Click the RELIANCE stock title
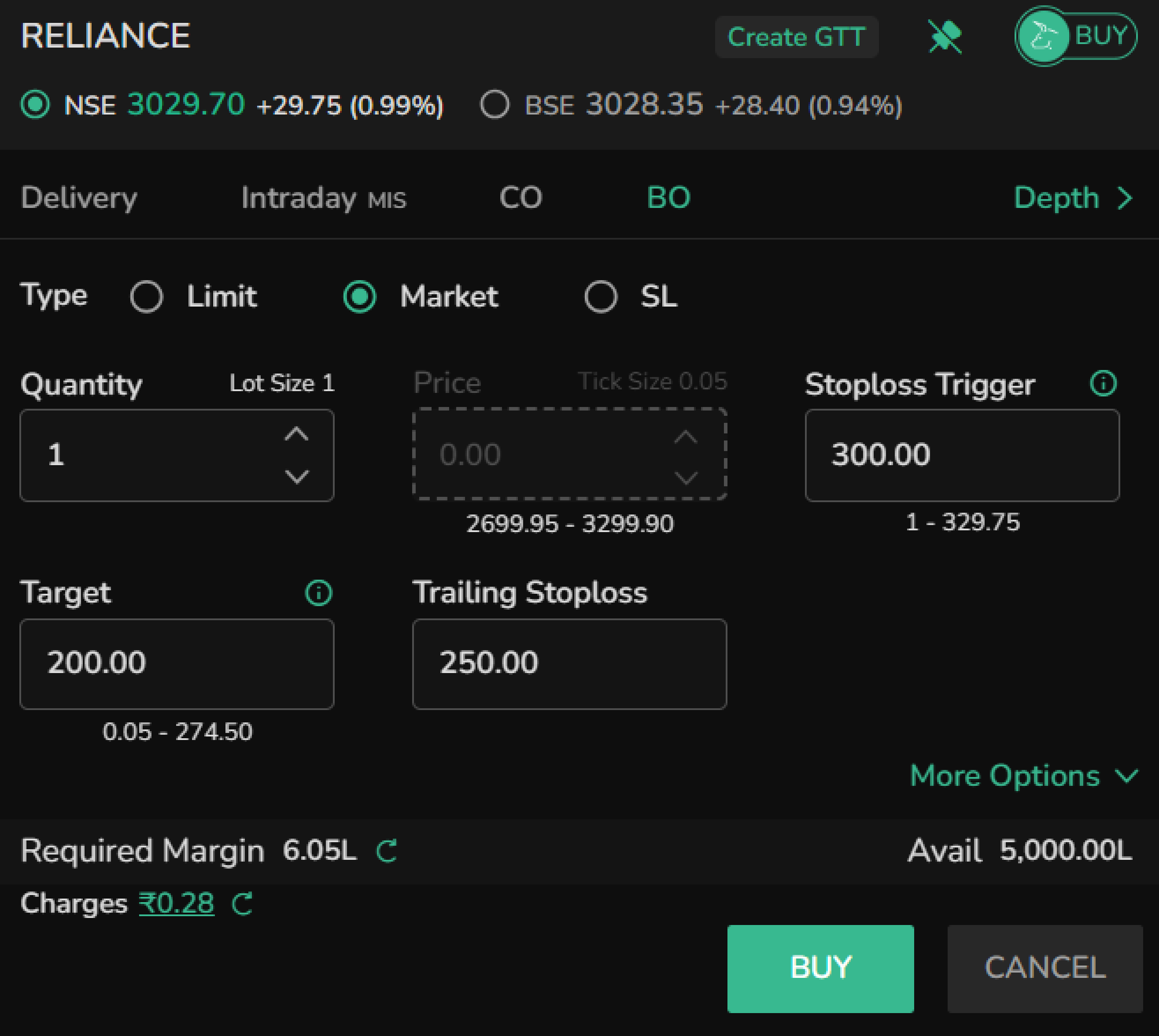This screenshot has height=1036, width=1159. click(x=105, y=36)
